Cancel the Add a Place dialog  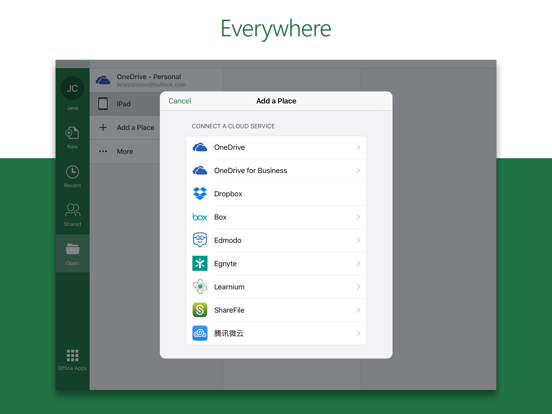tap(180, 101)
